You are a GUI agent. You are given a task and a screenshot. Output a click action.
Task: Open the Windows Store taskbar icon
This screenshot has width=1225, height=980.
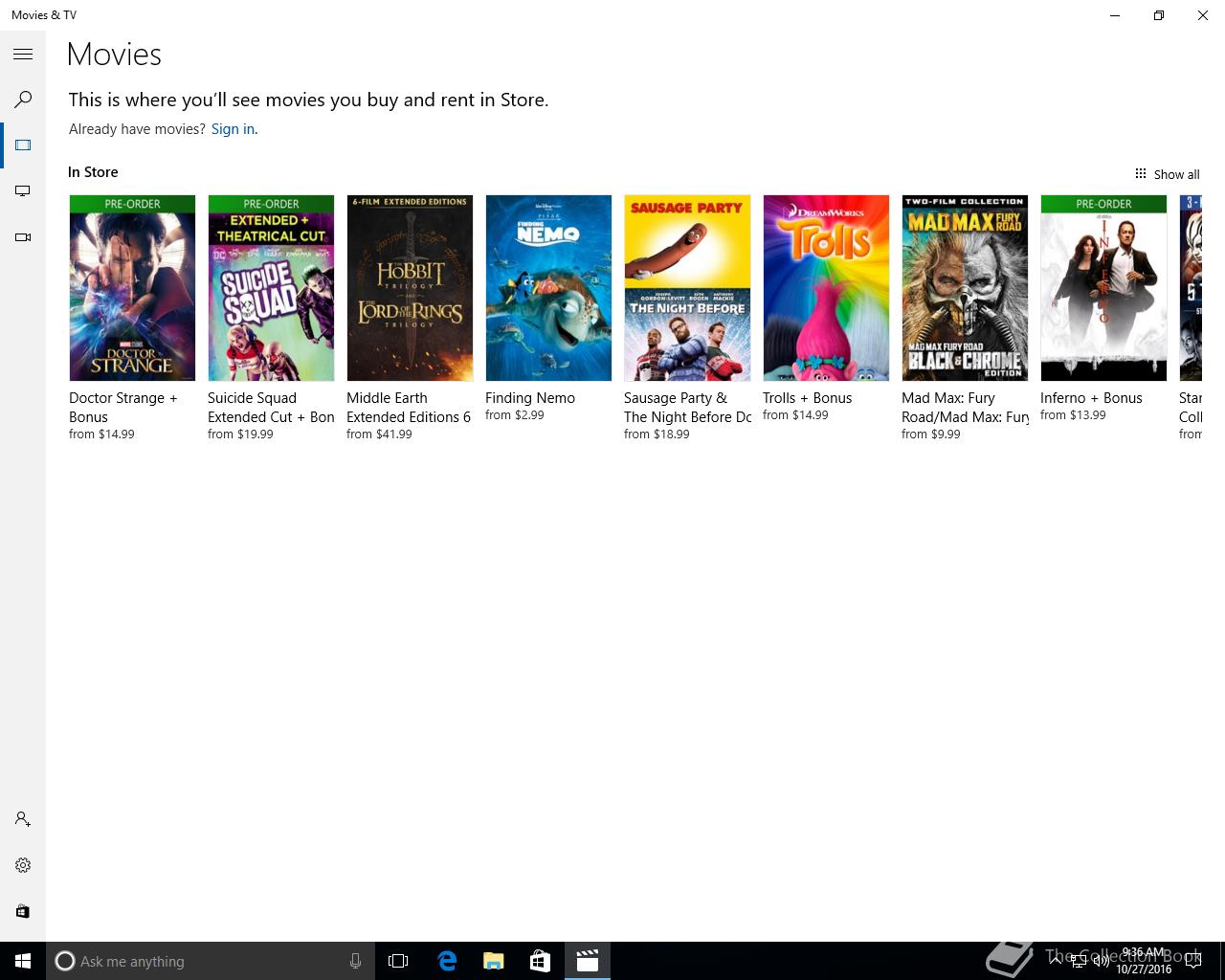tap(541, 961)
